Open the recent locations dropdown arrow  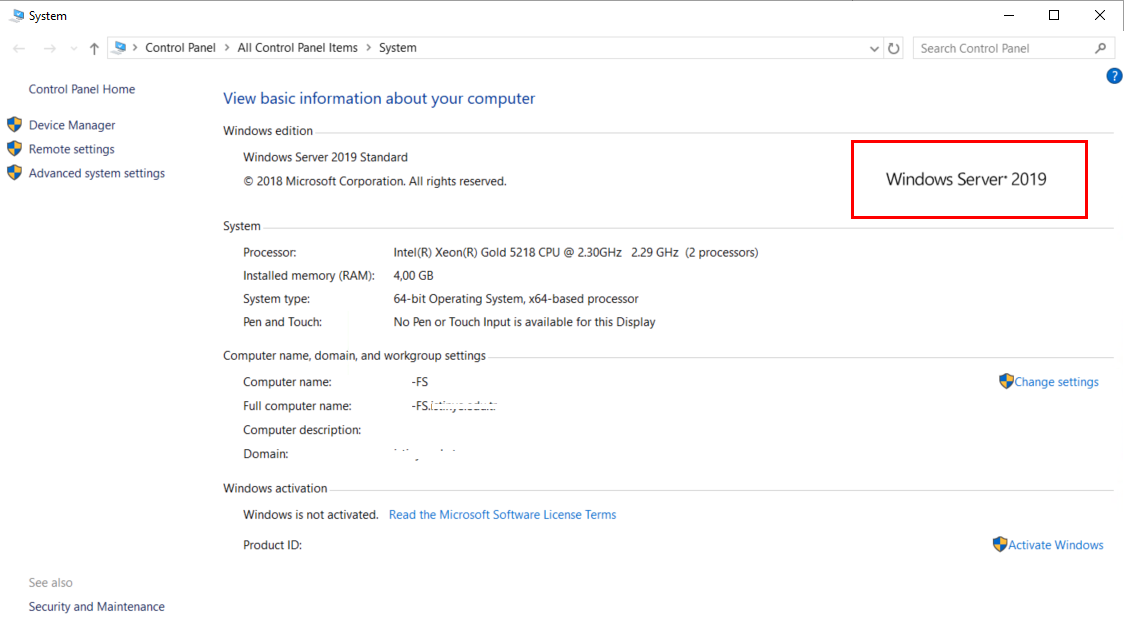point(73,48)
